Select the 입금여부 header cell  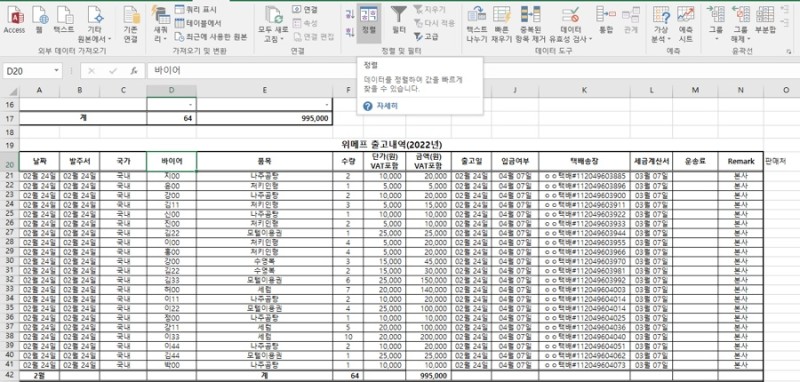tap(515, 161)
